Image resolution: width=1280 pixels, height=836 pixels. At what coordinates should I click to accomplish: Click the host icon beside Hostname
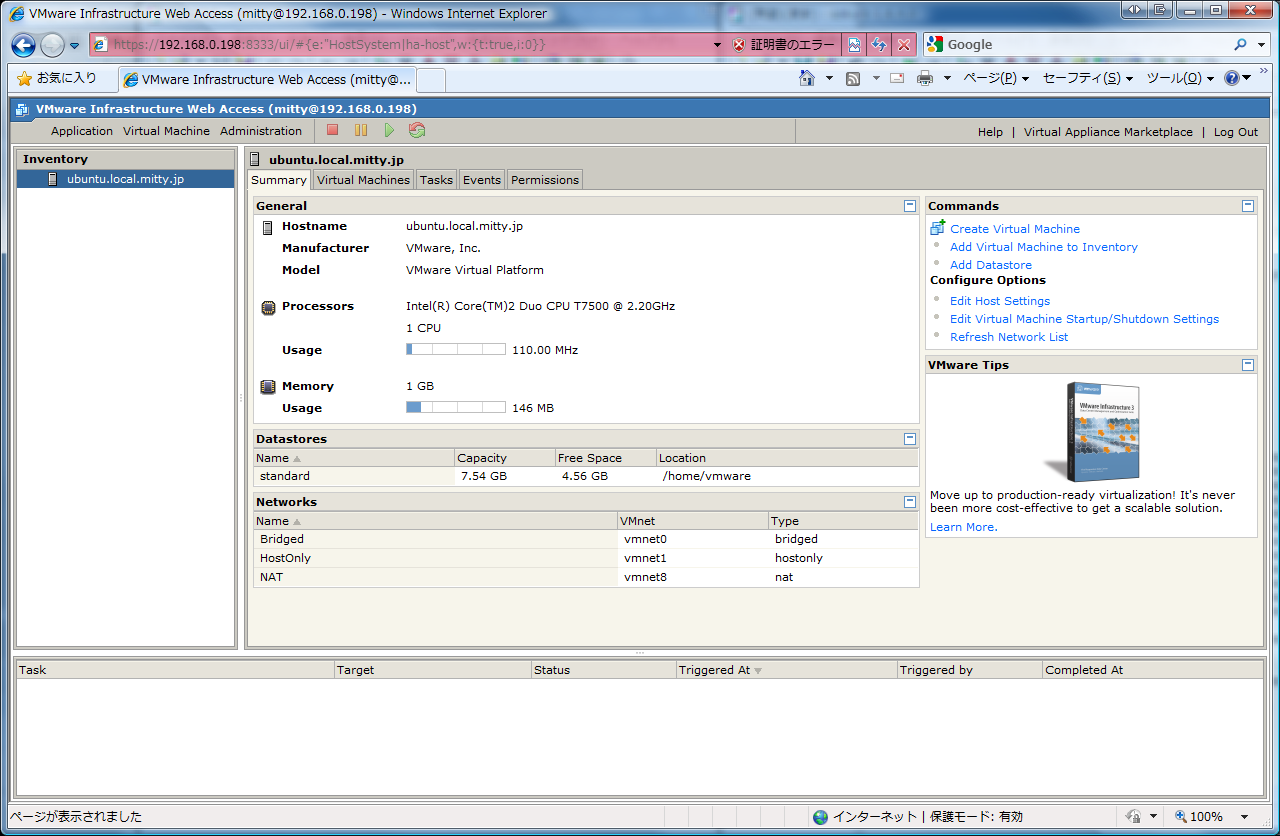coord(268,227)
